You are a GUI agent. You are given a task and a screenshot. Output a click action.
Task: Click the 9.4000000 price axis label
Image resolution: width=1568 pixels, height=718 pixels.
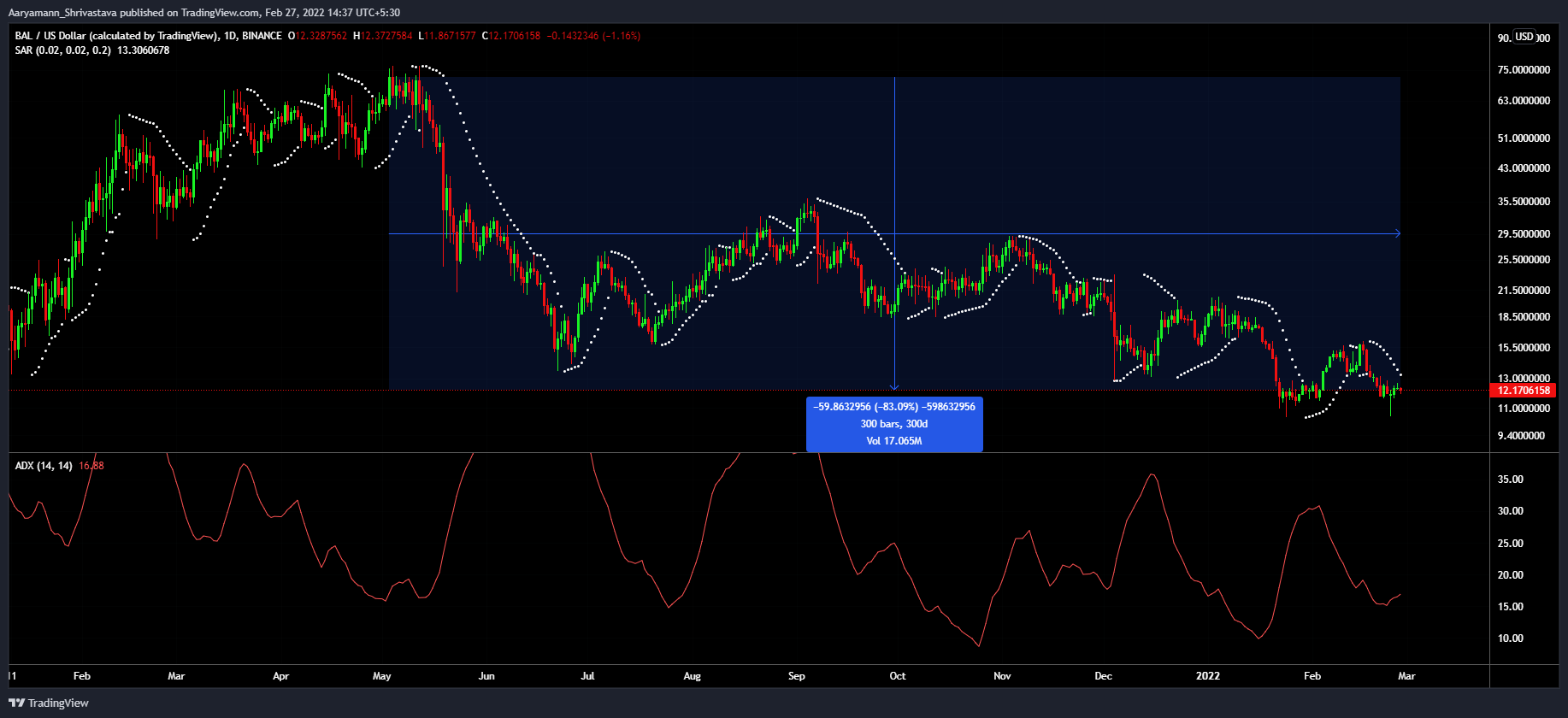pyautogui.click(x=1521, y=436)
